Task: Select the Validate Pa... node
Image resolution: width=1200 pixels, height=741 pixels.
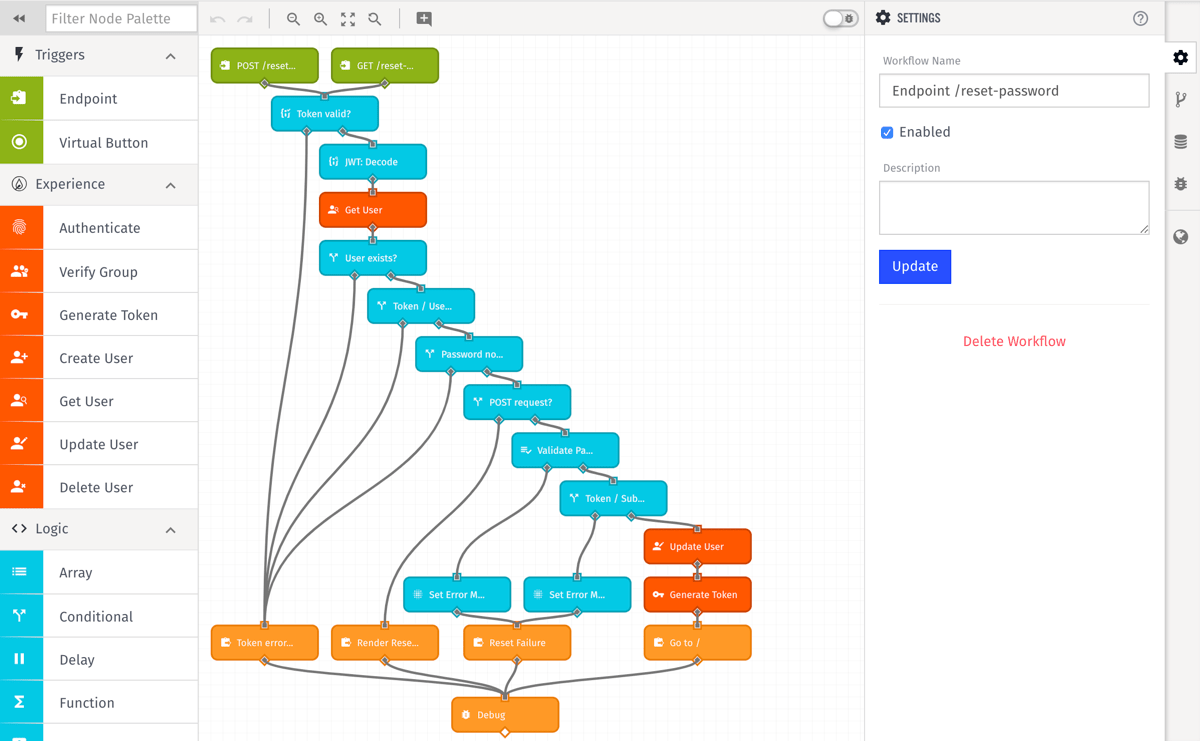Action: [x=565, y=450]
